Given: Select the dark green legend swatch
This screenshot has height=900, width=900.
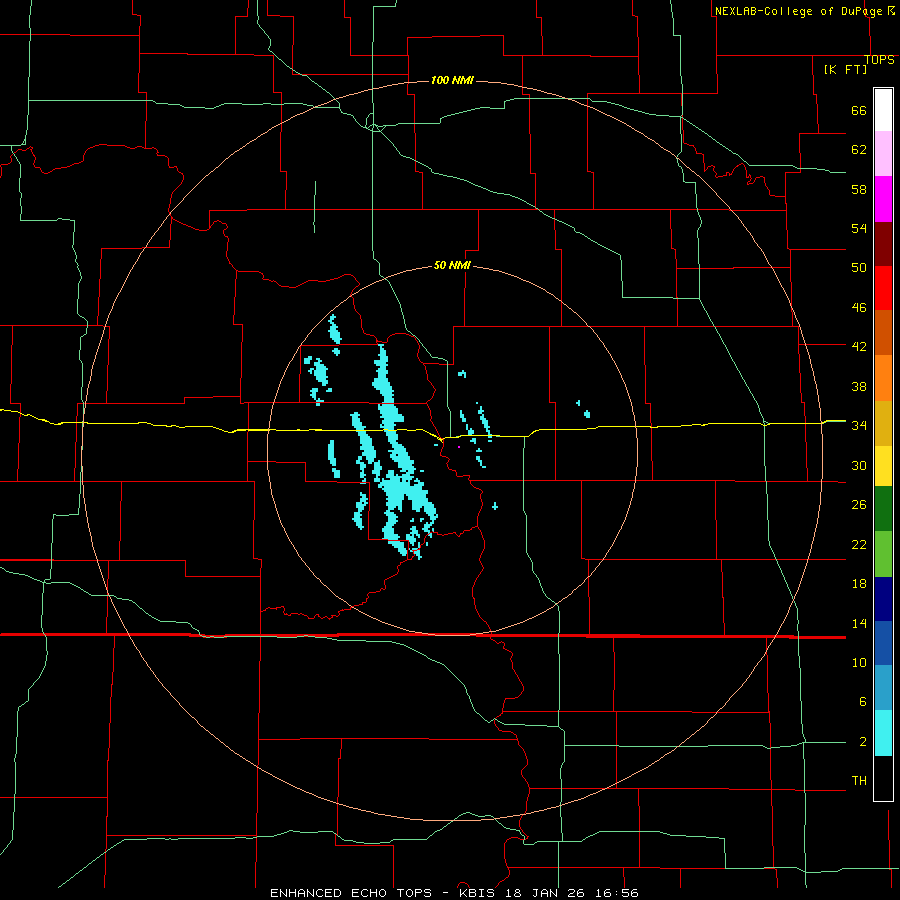Looking at the screenshot, I should [x=883, y=509].
